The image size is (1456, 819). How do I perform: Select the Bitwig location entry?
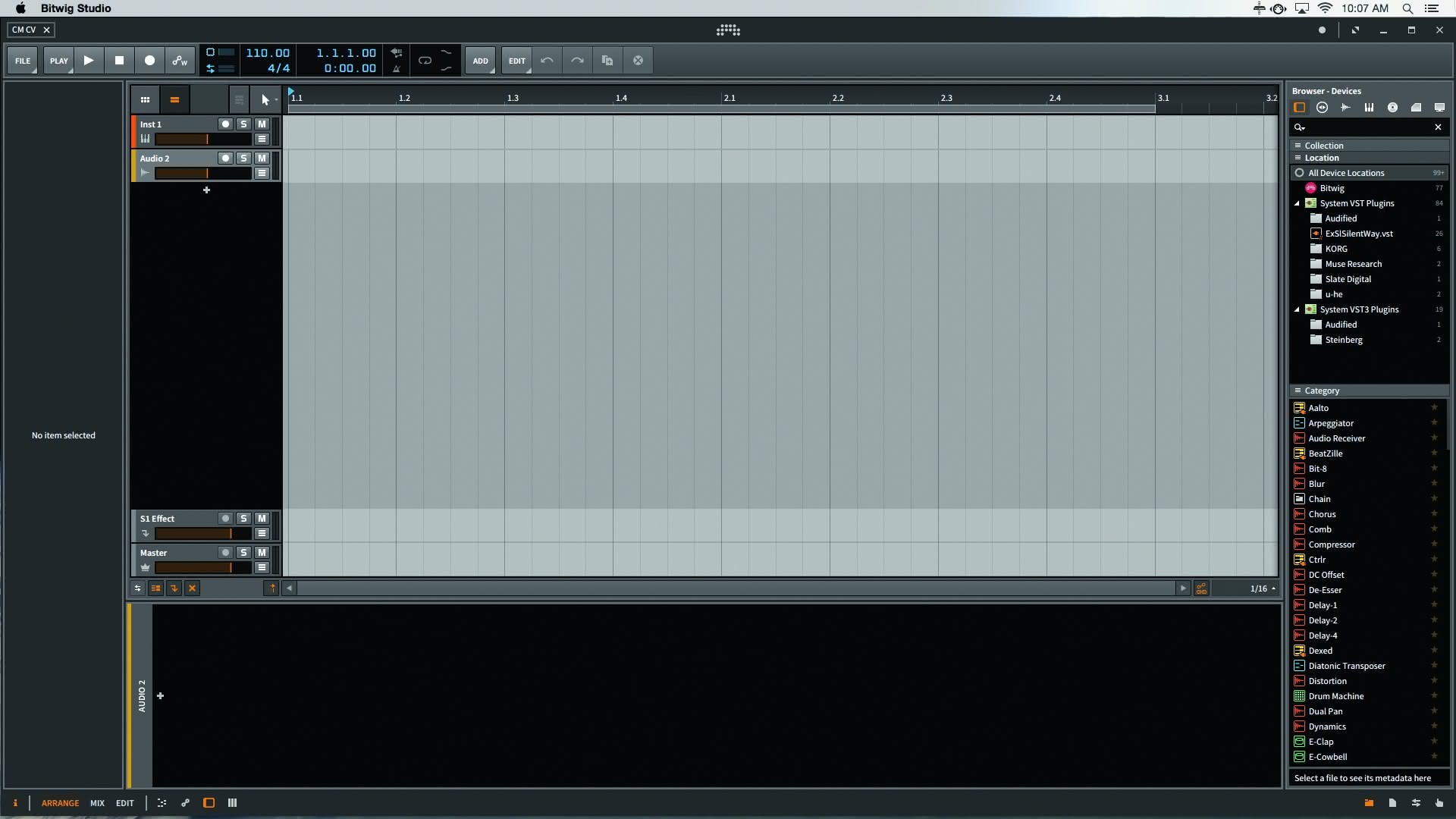[1370, 188]
